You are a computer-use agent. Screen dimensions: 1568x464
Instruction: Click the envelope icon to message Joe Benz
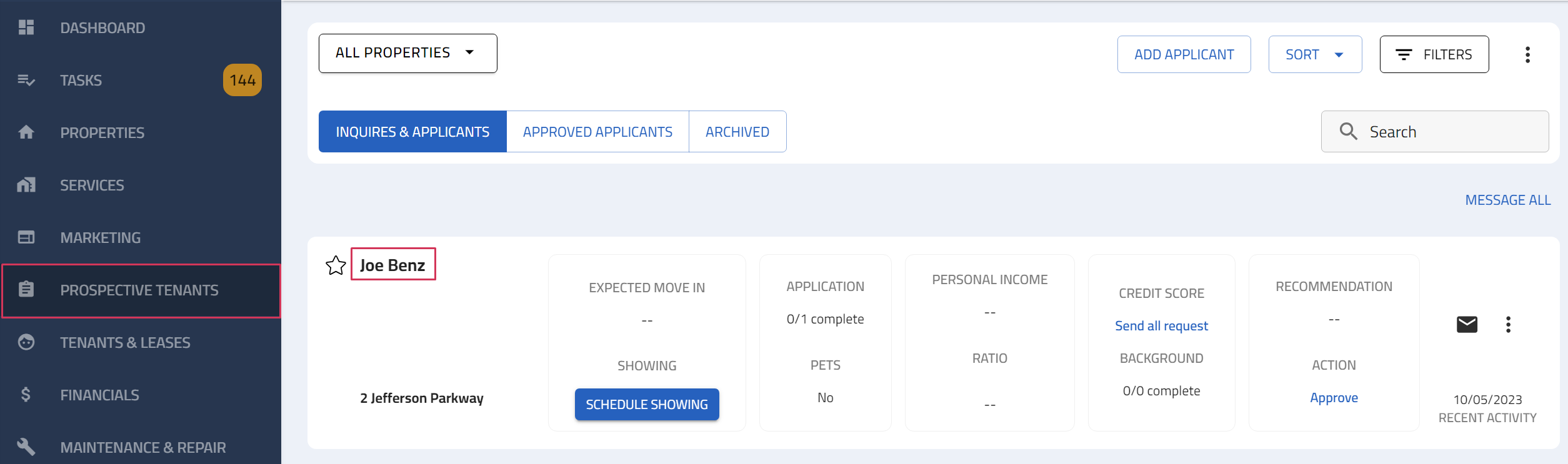click(x=1466, y=324)
